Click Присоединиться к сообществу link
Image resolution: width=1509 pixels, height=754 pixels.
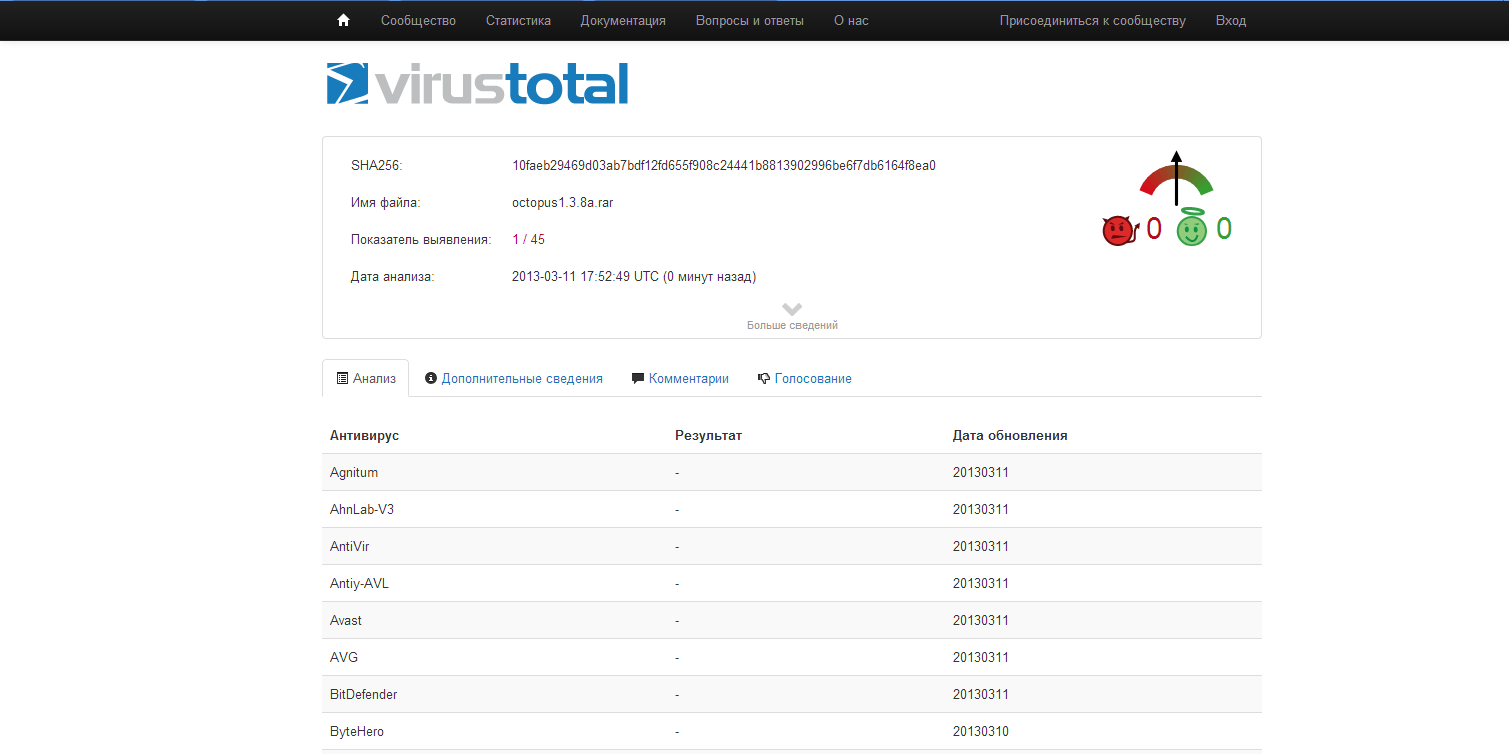(1093, 20)
